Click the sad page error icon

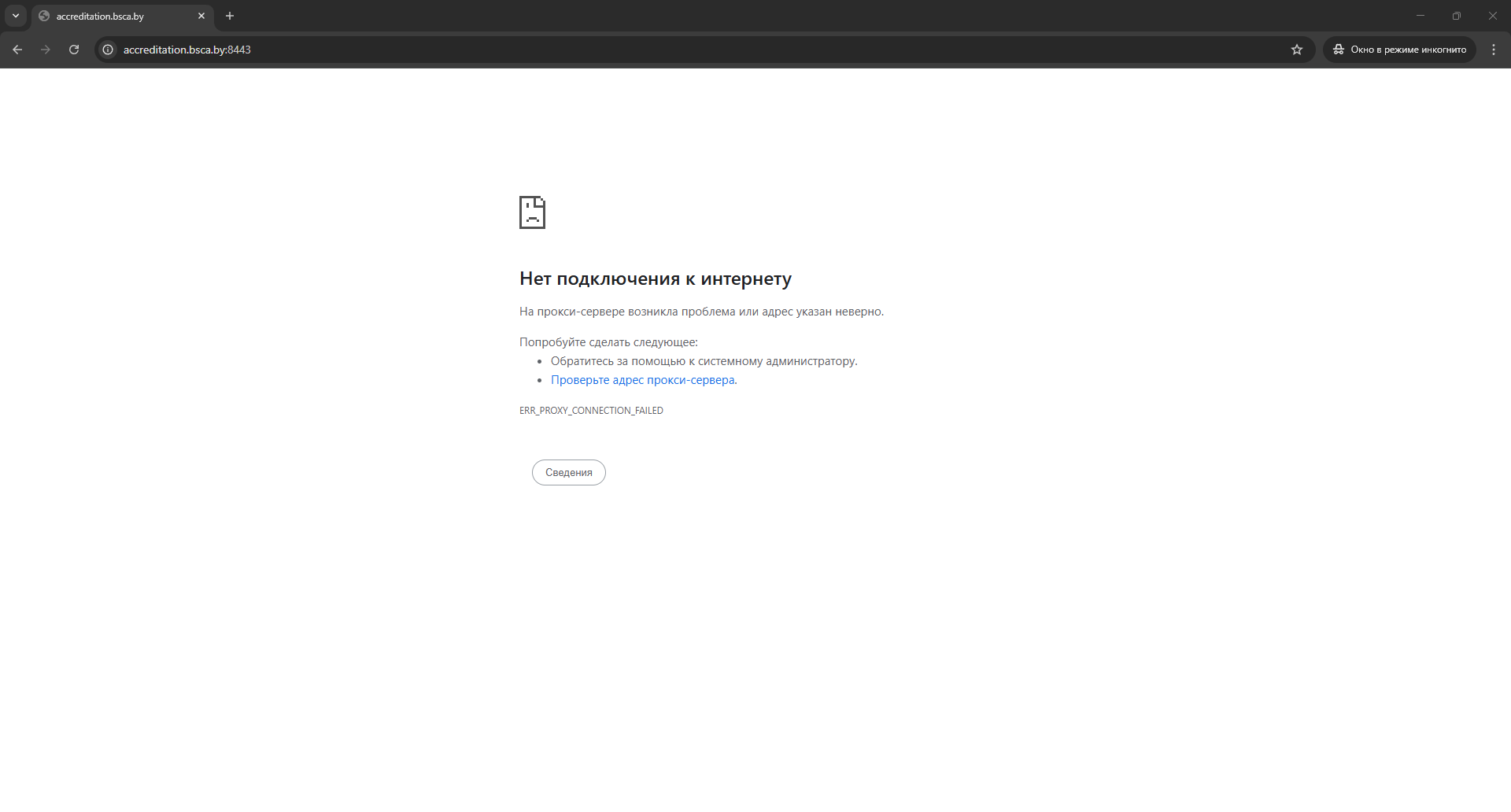(x=532, y=212)
